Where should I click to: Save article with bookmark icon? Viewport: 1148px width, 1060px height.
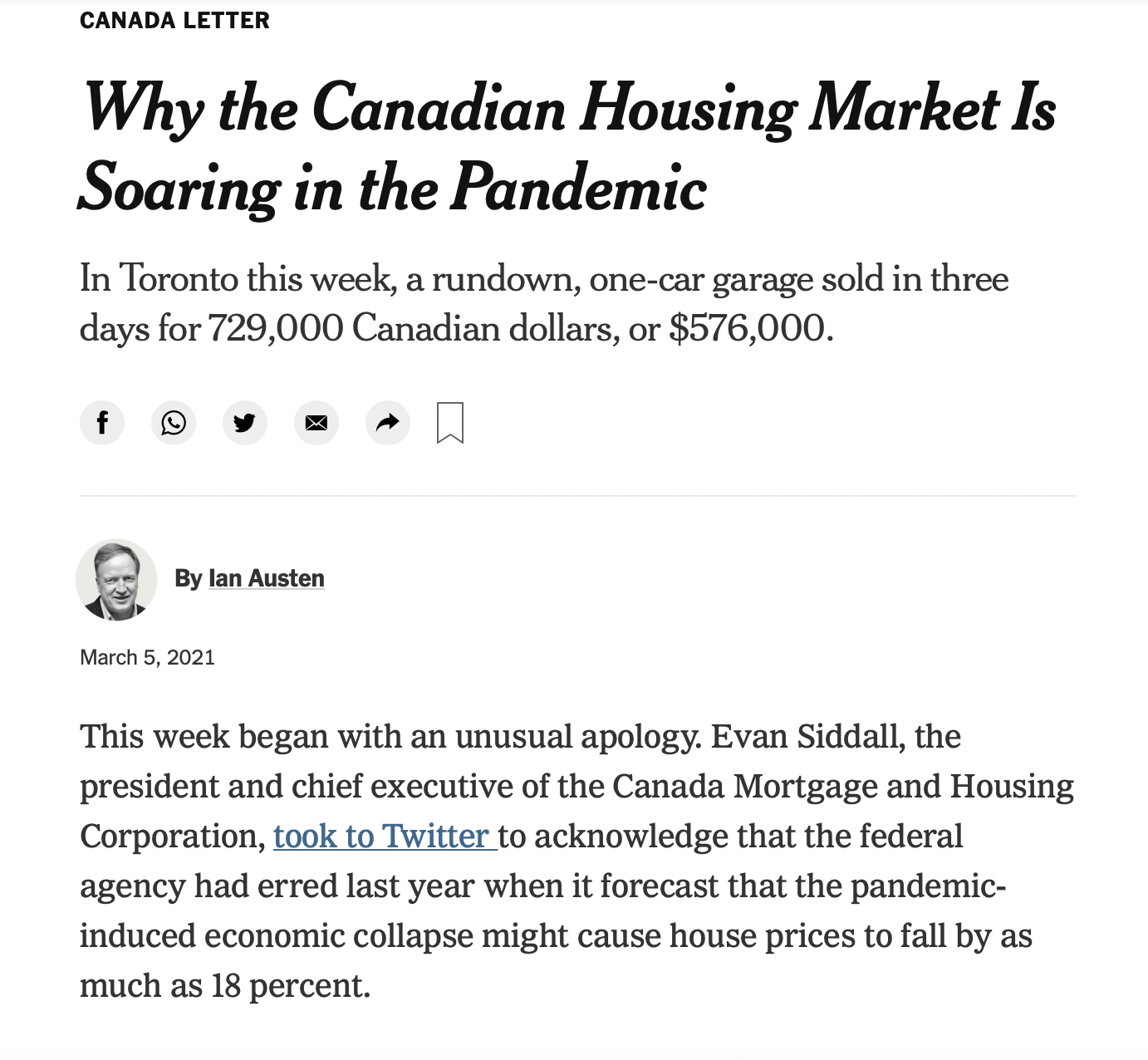pyautogui.click(x=450, y=423)
